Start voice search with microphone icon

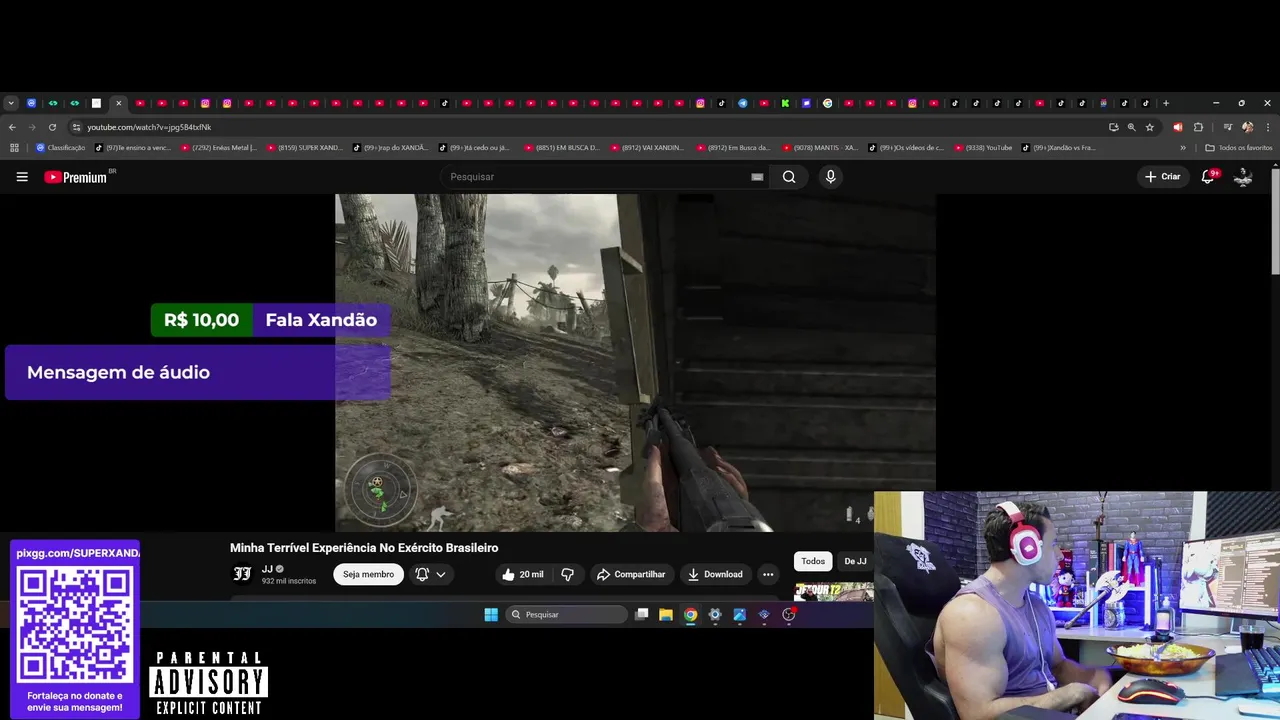(x=830, y=177)
